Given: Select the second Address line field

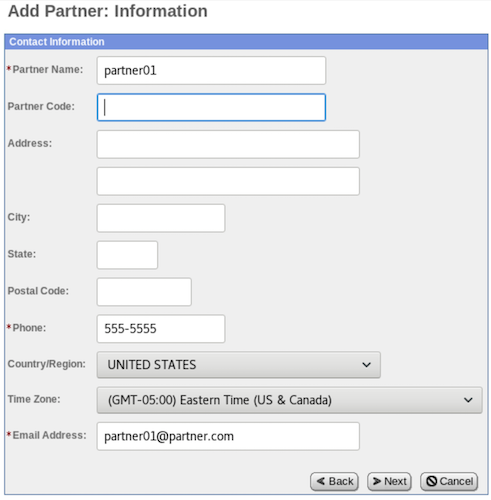Looking at the screenshot, I should click(228, 181).
